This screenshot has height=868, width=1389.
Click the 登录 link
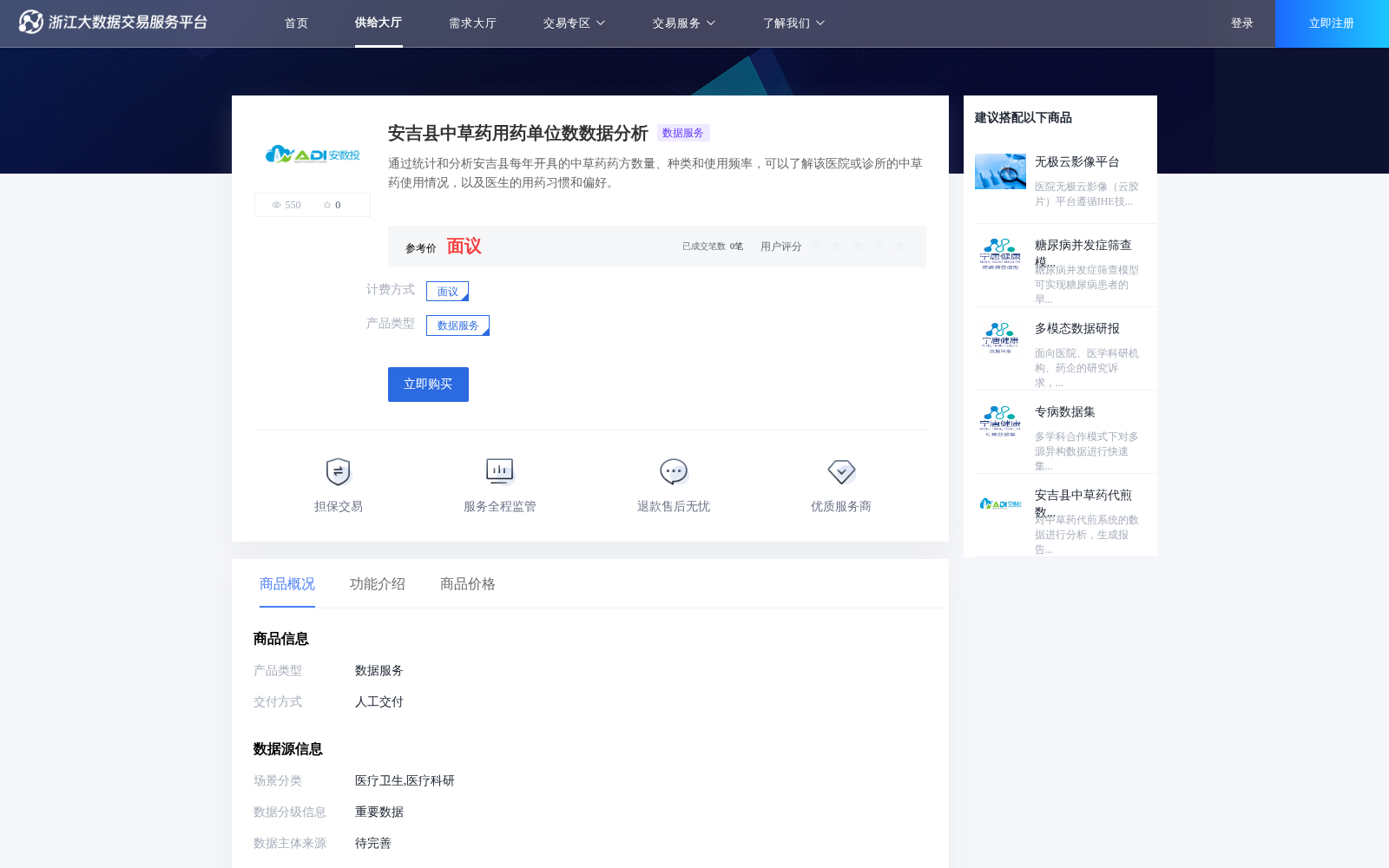coord(1242,23)
